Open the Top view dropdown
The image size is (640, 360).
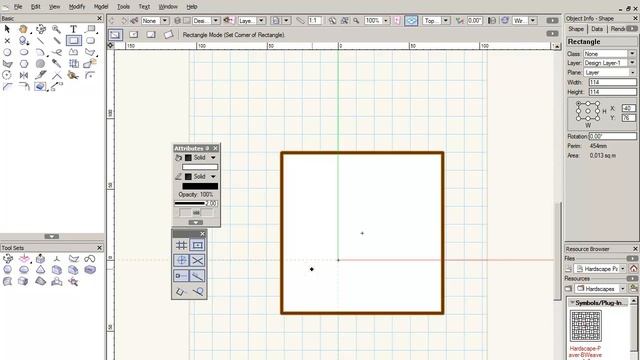point(445,20)
